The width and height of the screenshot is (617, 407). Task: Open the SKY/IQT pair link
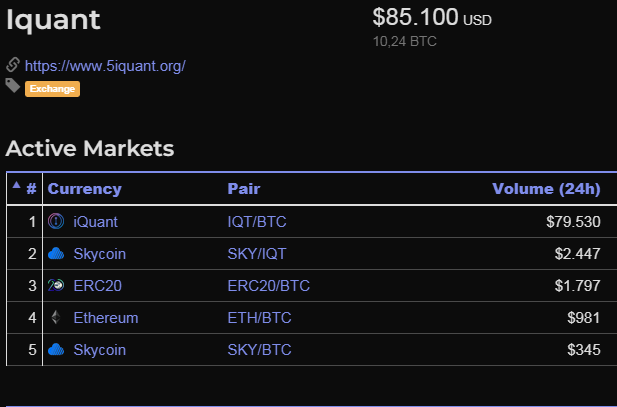(x=257, y=254)
